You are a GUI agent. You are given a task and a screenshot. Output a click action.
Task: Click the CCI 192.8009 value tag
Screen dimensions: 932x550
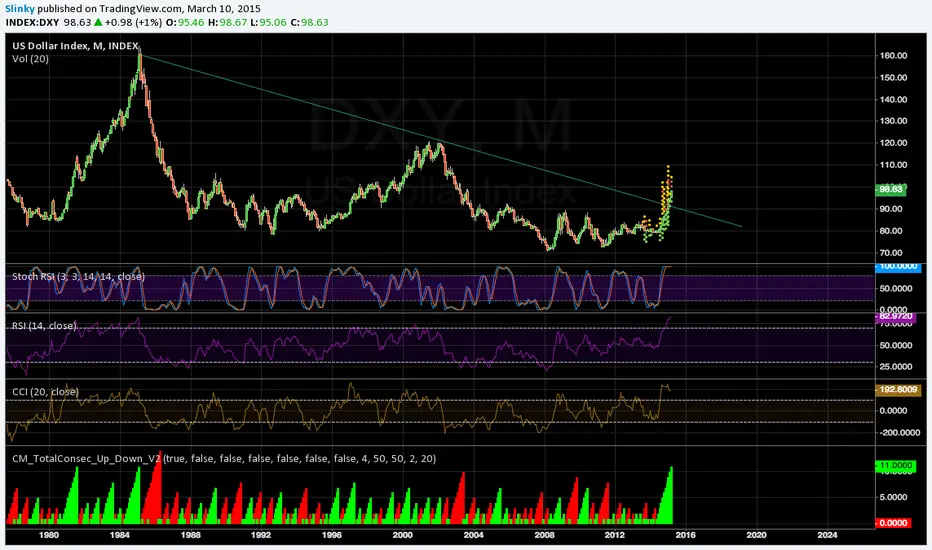click(x=898, y=390)
